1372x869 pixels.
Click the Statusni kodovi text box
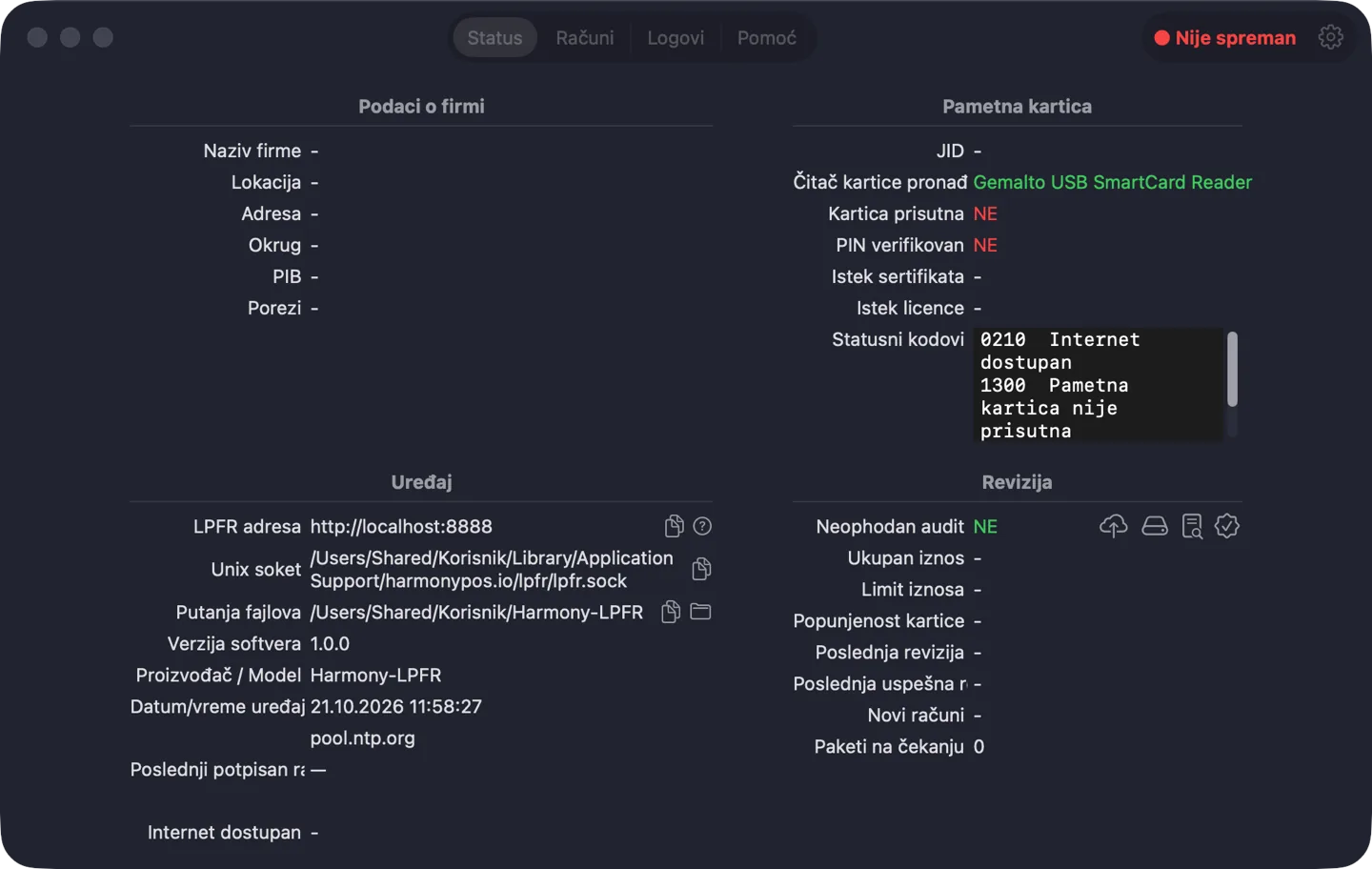(1100, 384)
